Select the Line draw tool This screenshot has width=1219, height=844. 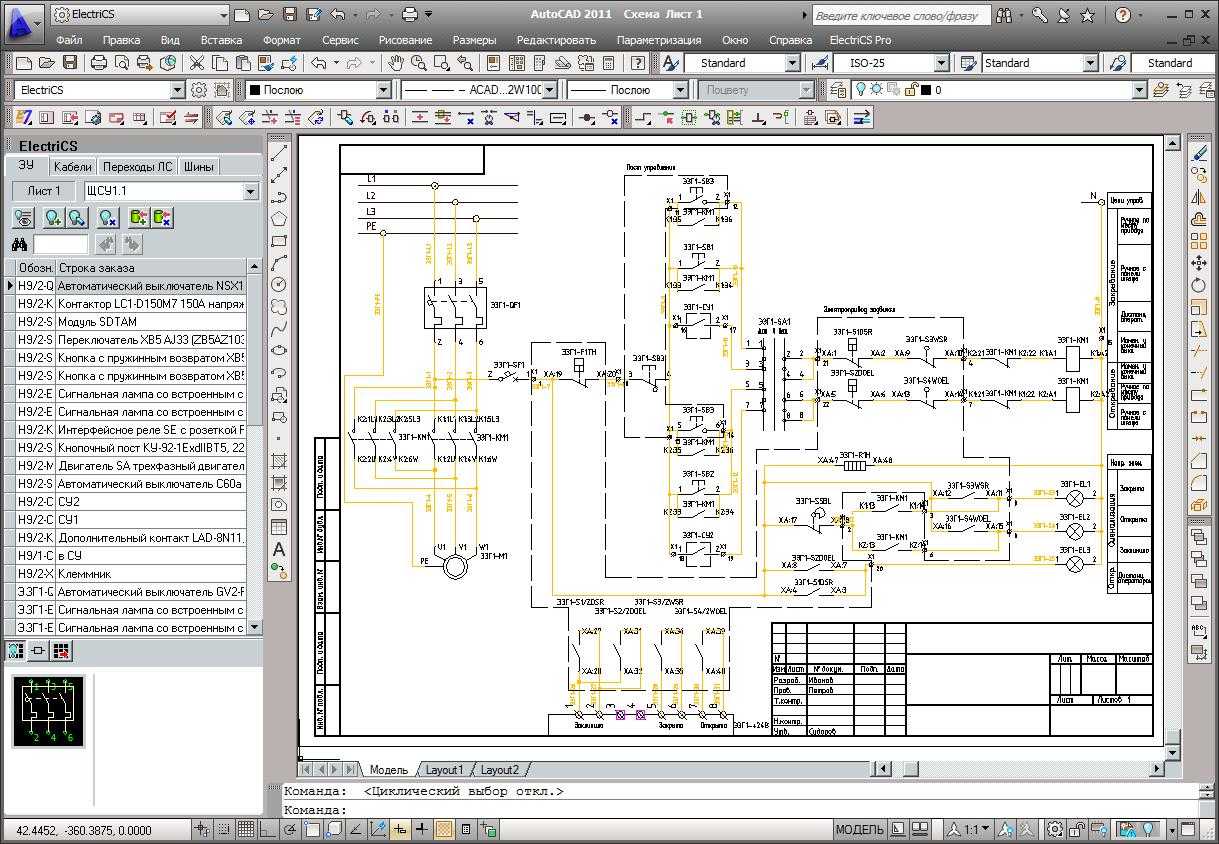(280, 152)
